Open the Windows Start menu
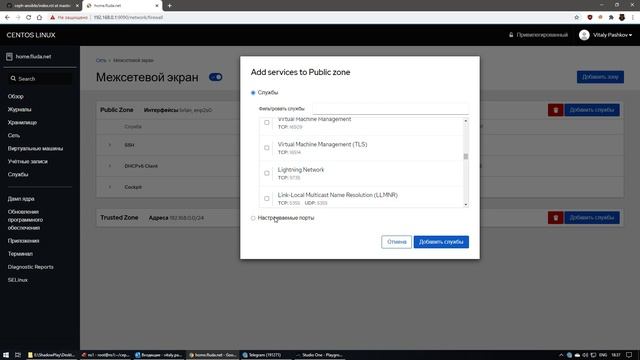 point(6,355)
